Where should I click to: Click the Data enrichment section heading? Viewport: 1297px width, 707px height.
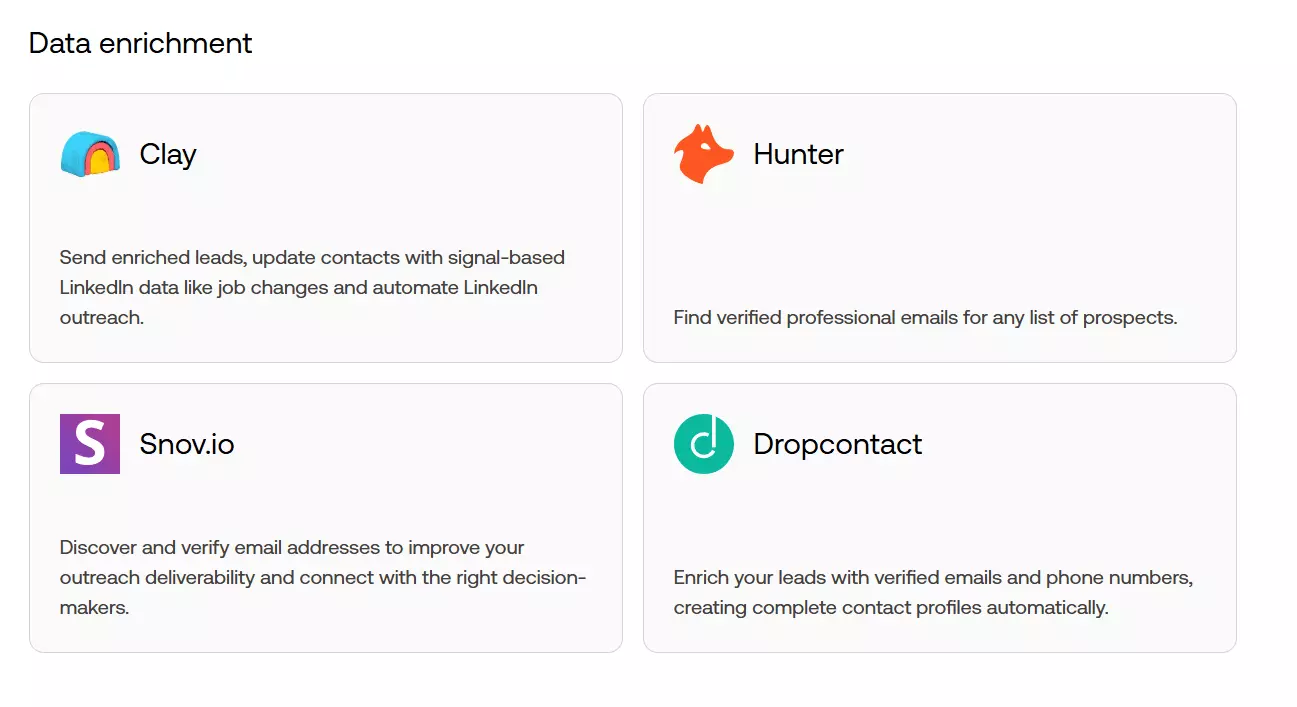click(140, 43)
